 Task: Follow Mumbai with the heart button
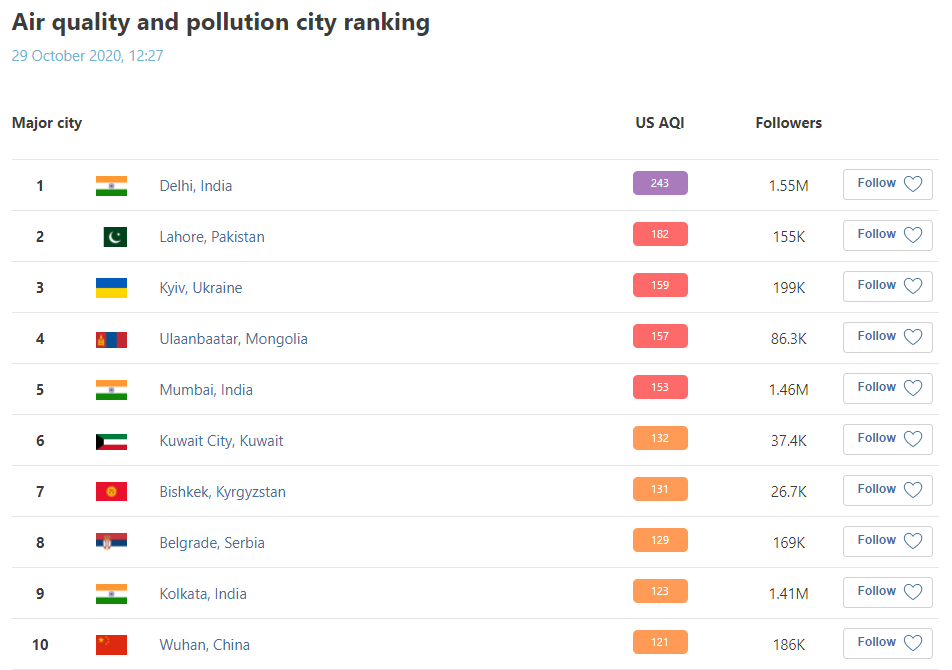(888, 388)
